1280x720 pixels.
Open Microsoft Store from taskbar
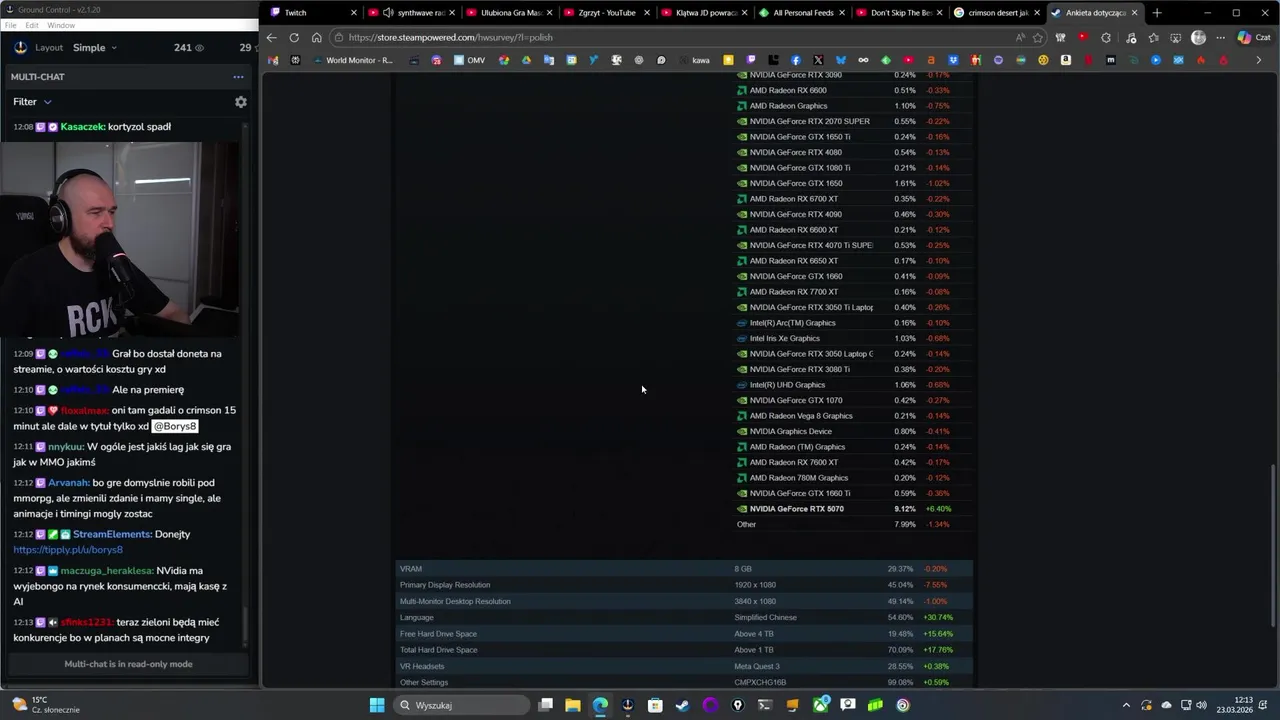(655, 705)
